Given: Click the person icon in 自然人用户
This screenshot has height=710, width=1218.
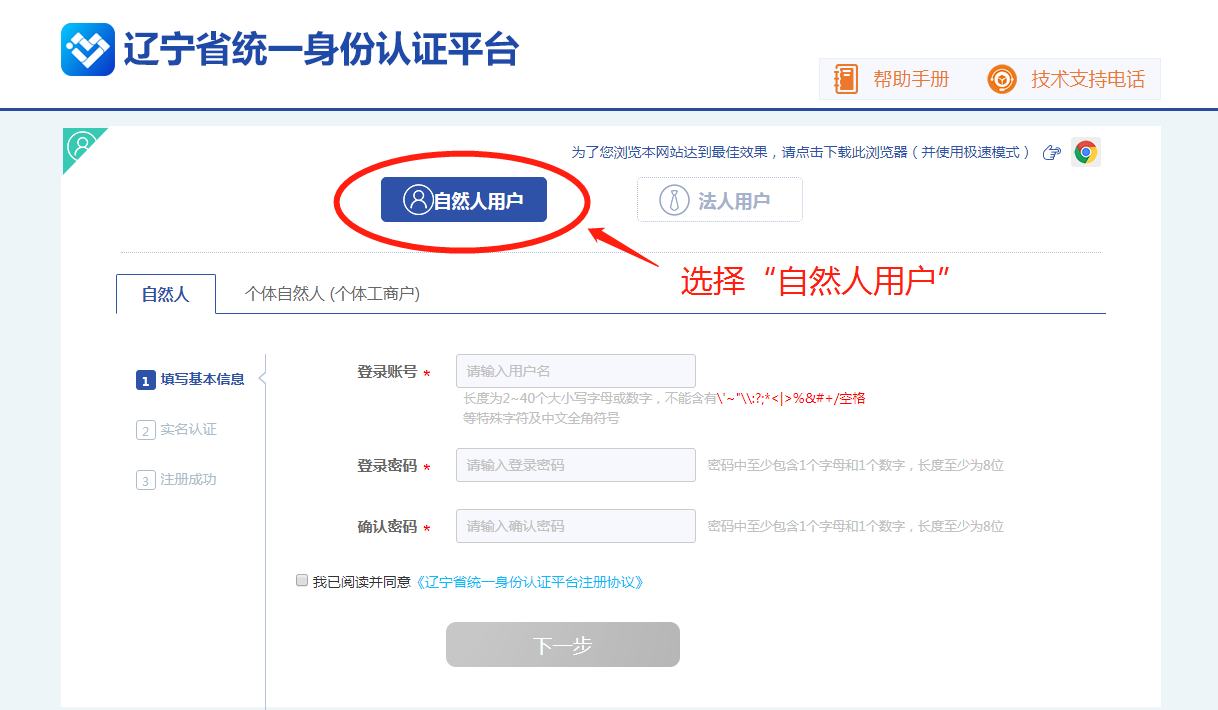Looking at the screenshot, I should 417,200.
